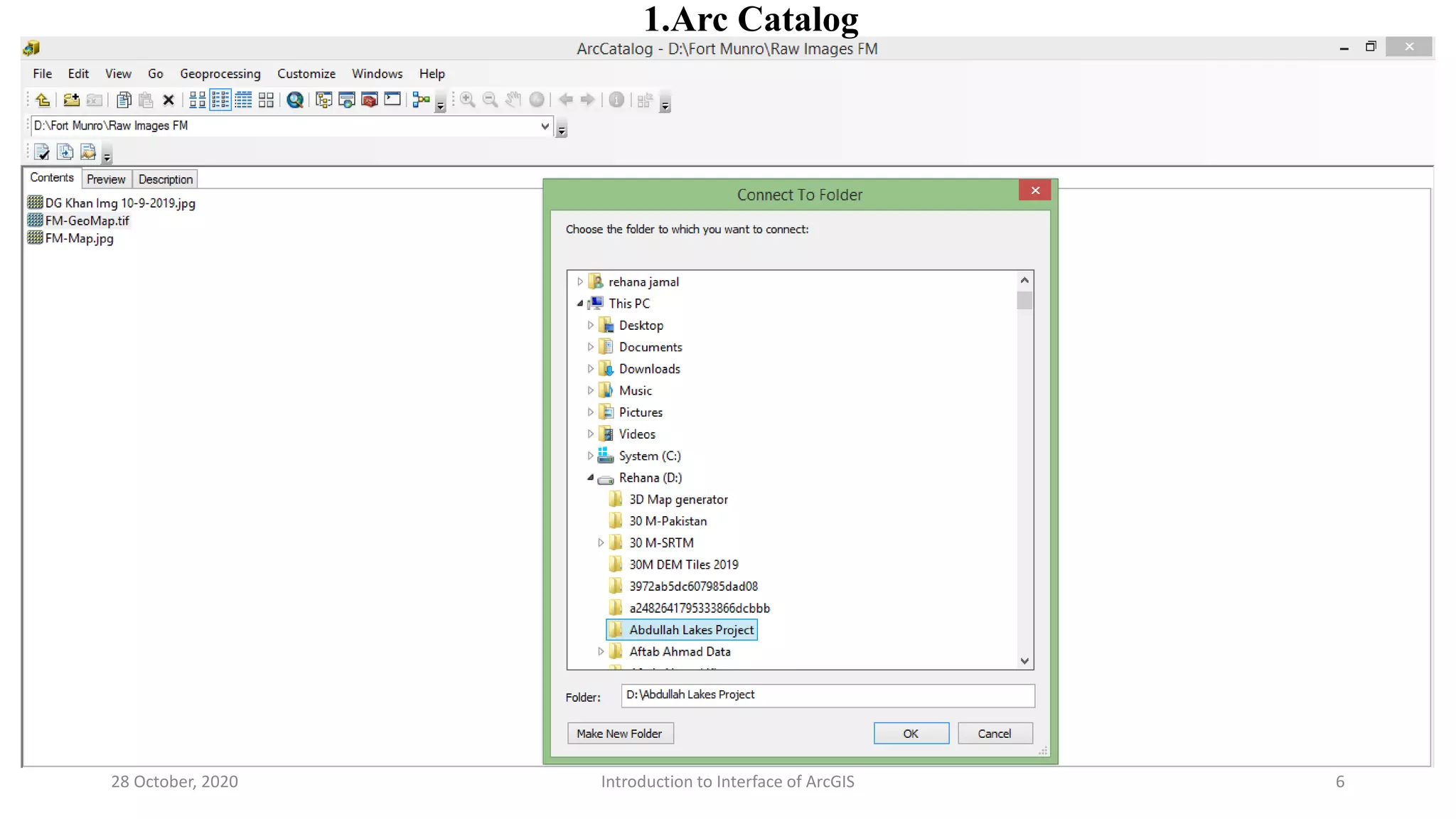Open the Customize menu
The height and width of the screenshot is (819, 1456).
tap(306, 74)
